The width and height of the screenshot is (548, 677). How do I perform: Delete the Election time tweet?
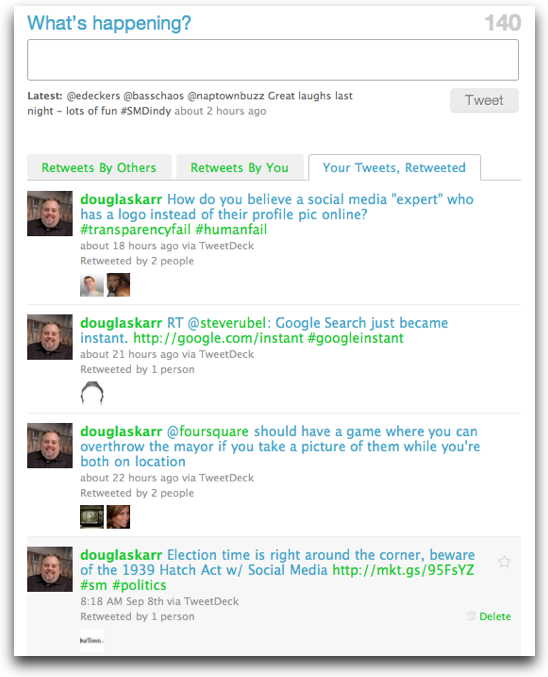[495, 616]
